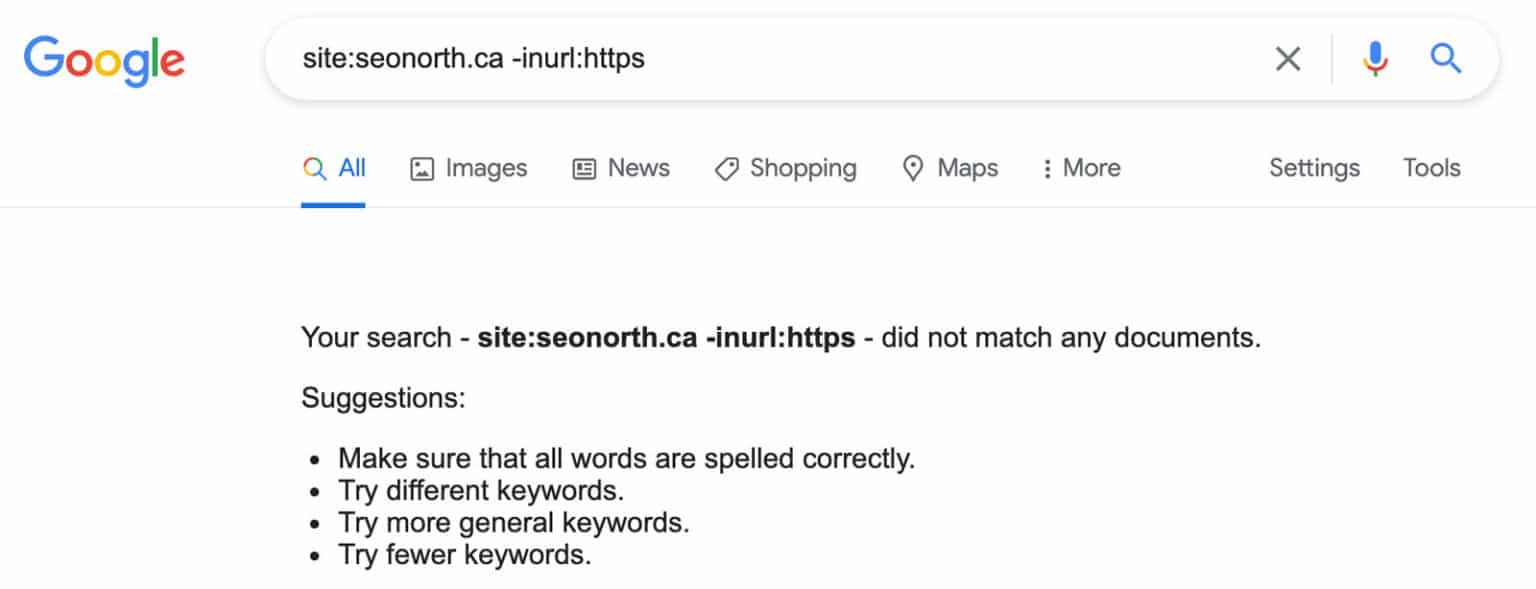Viewport: 1536px width, 589px height.
Task: Click the map pin icon next to Maps
Action: pyautogui.click(x=913, y=169)
